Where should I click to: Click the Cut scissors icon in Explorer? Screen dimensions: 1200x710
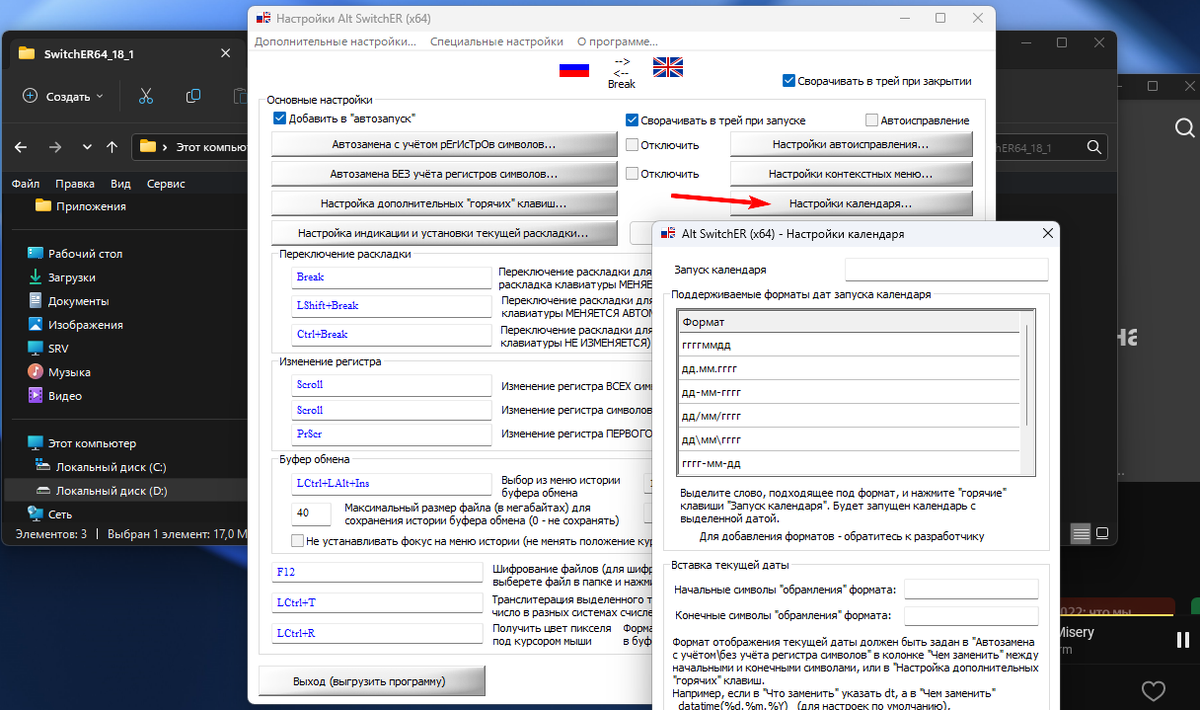click(x=146, y=96)
